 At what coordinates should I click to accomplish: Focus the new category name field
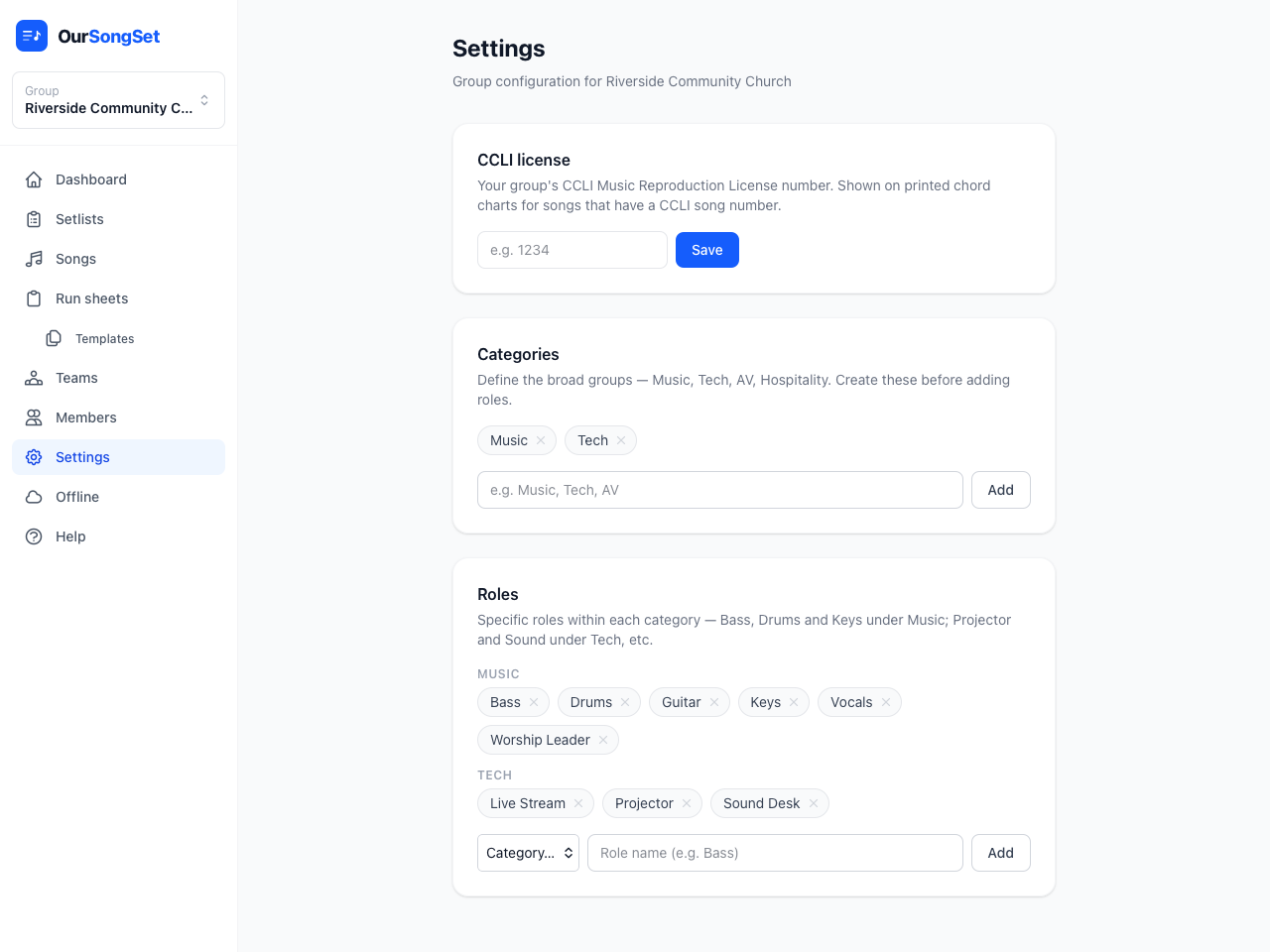720,490
